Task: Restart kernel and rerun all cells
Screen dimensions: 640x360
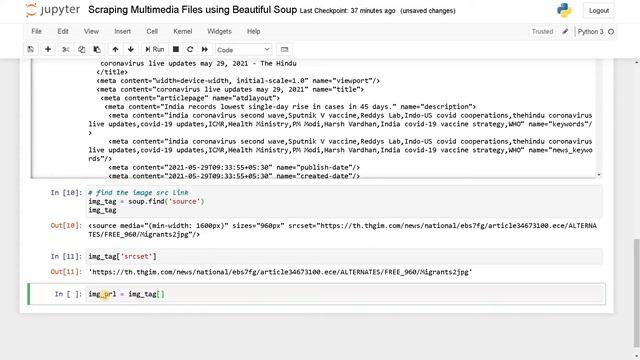Action: click(x=204, y=49)
